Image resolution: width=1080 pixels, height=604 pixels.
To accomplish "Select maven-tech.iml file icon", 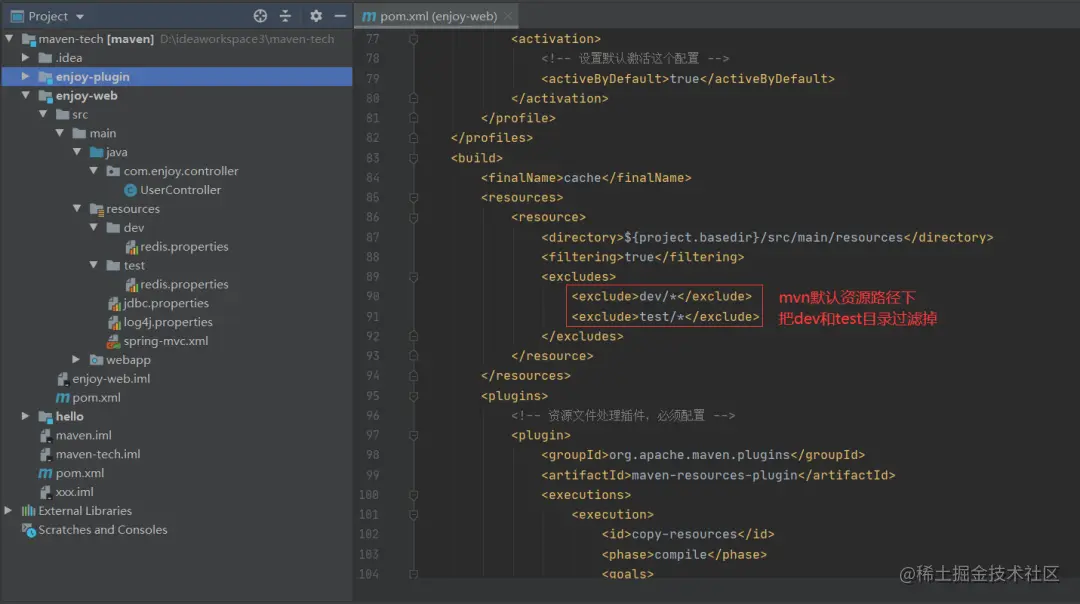I will [45, 454].
